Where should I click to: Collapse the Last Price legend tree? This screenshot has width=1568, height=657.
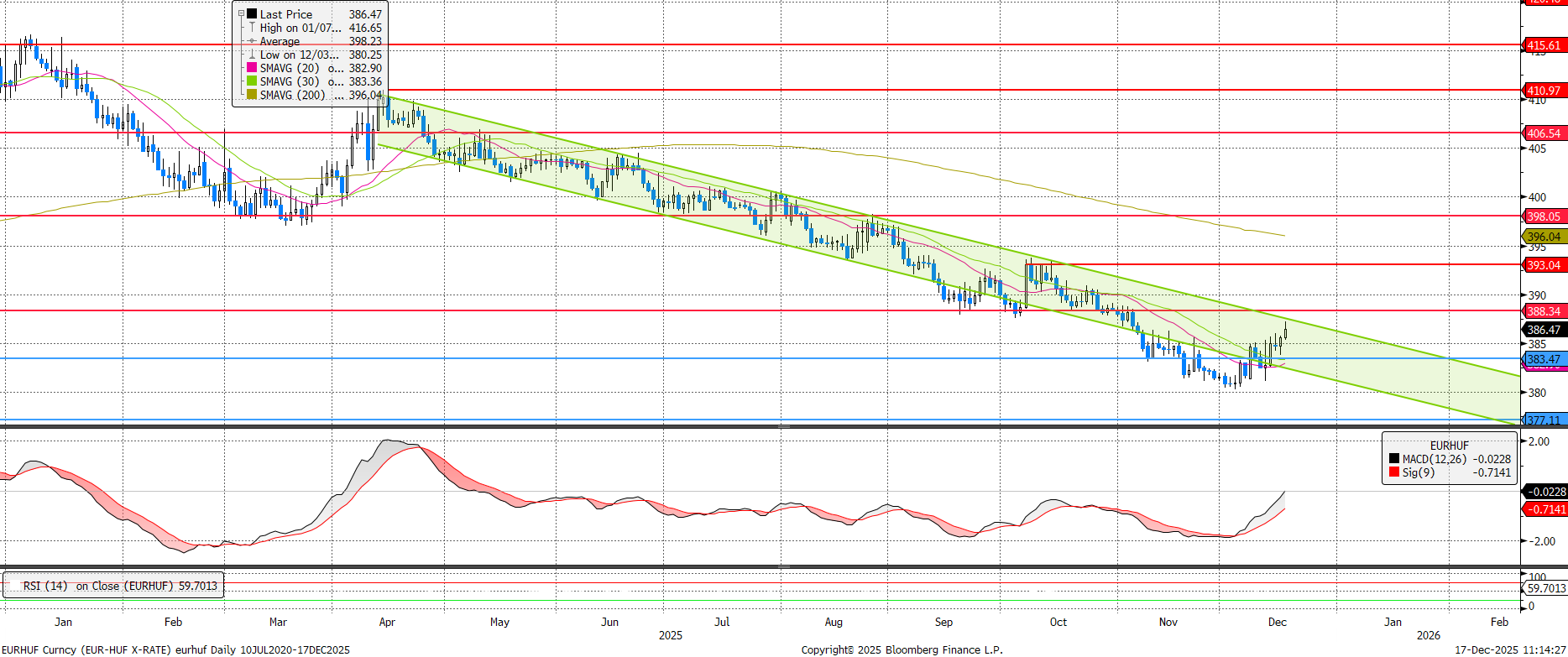pyautogui.click(x=242, y=14)
